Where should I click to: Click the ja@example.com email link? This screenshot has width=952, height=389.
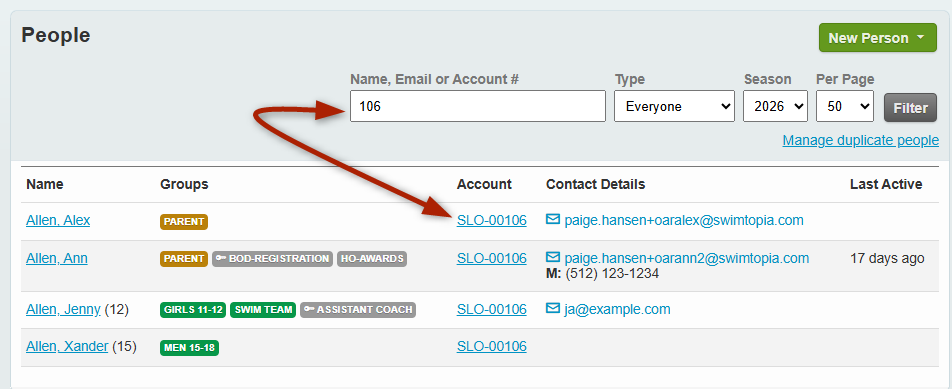click(x=617, y=310)
